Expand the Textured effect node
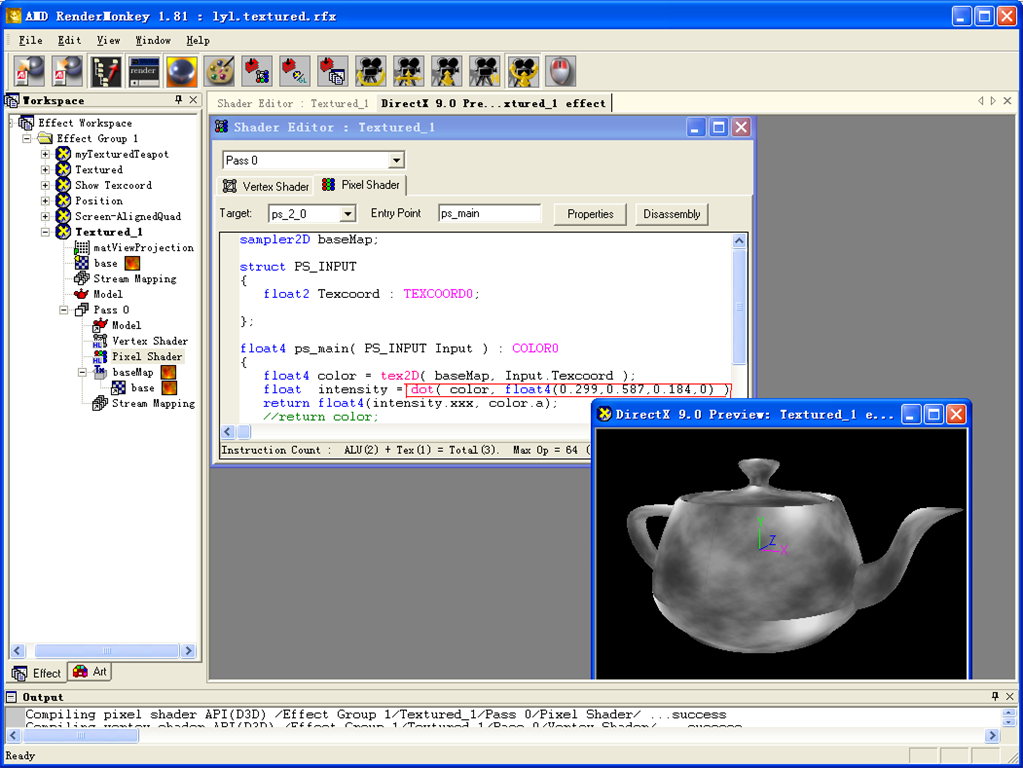This screenshot has width=1023, height=768. pos(45,170)
